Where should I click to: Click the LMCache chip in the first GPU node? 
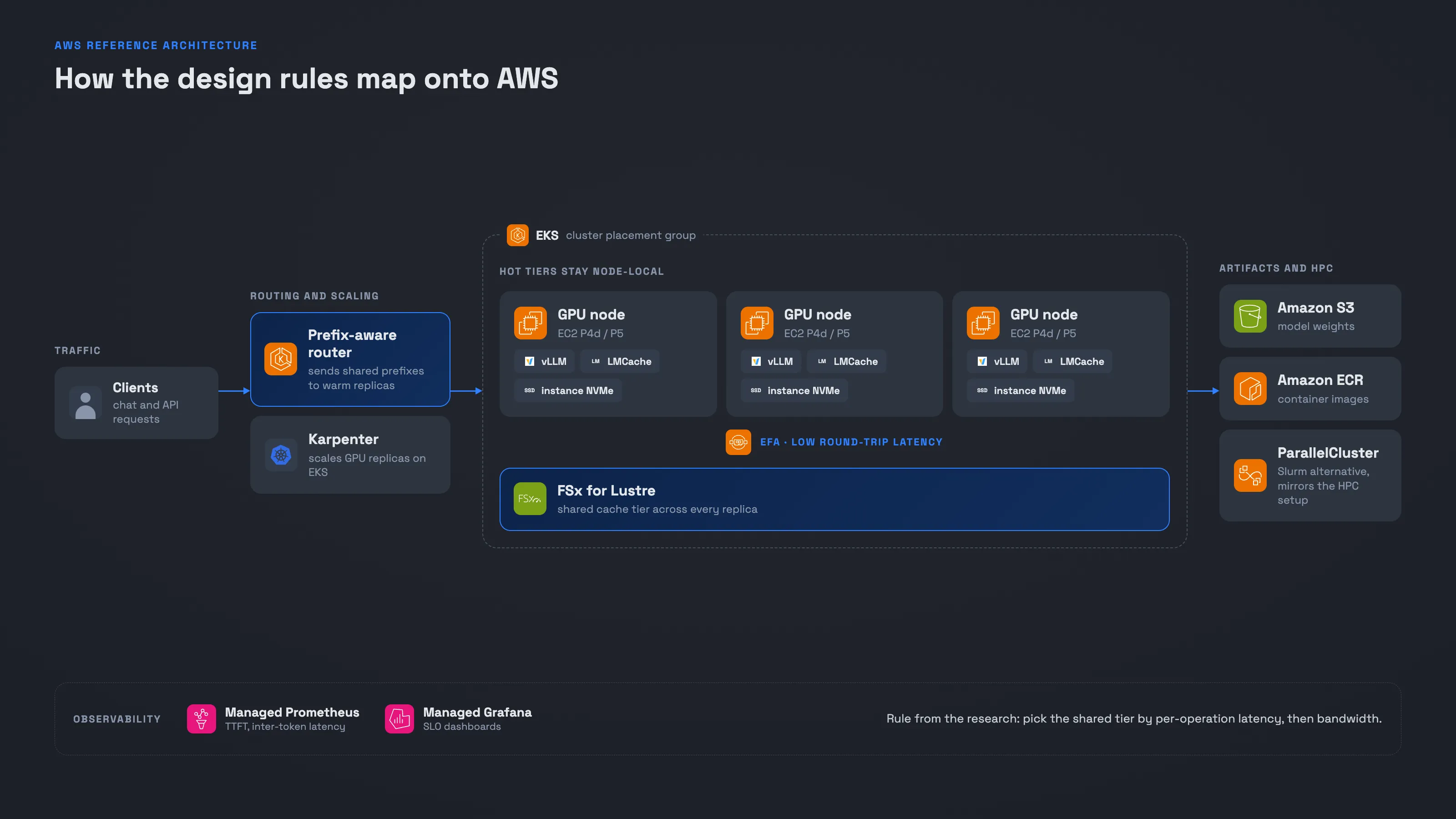point(620,361)
